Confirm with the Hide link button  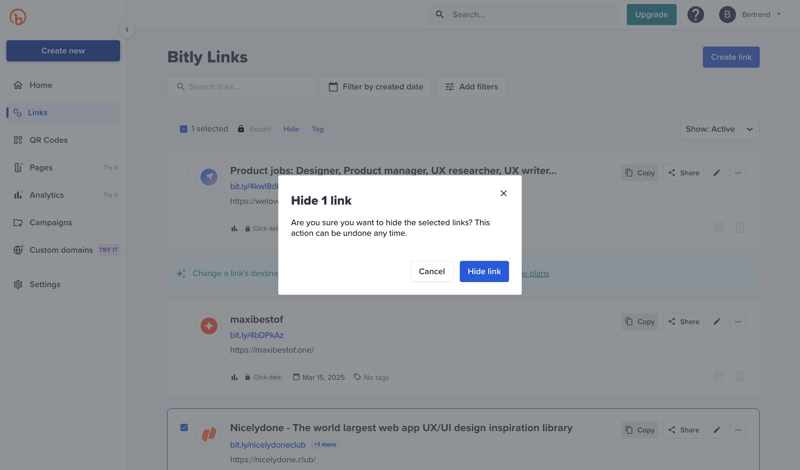[484, 271]
